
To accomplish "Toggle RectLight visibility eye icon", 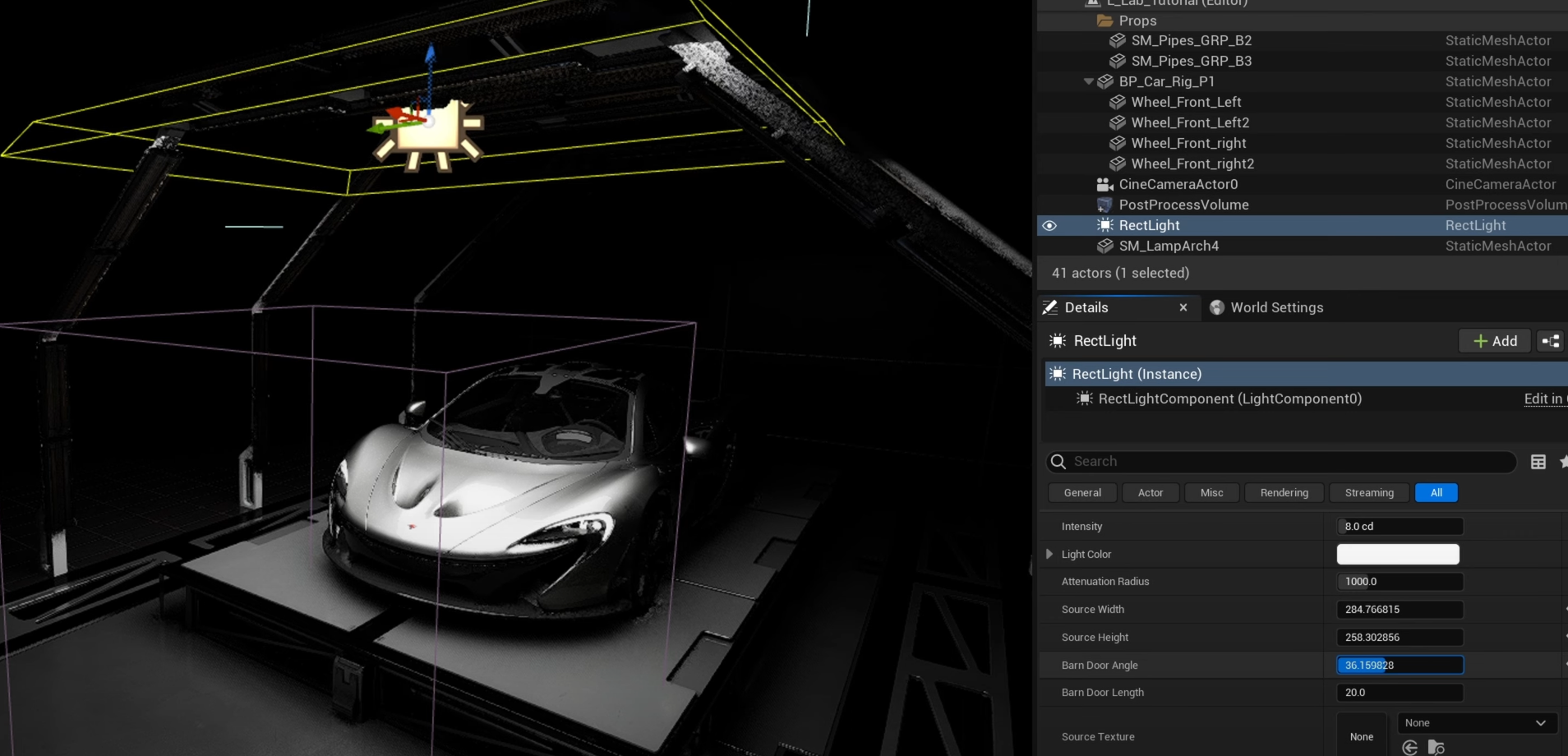I will pos(1049,225).
